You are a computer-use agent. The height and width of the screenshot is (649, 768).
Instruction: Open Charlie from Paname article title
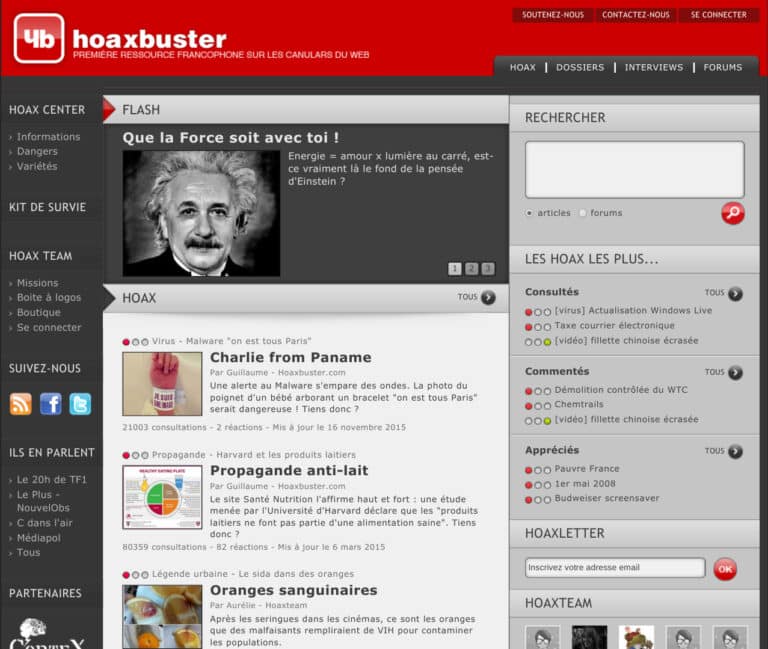click(290, 358)
